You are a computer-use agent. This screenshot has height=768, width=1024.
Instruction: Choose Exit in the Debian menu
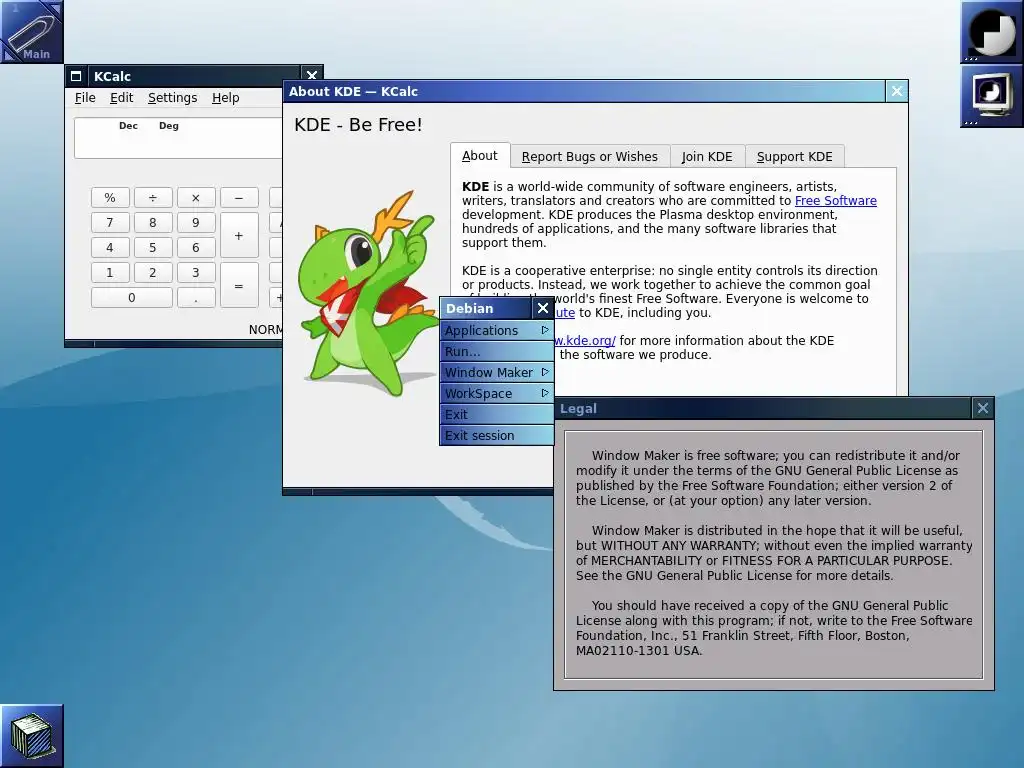(x=497, y=414)
